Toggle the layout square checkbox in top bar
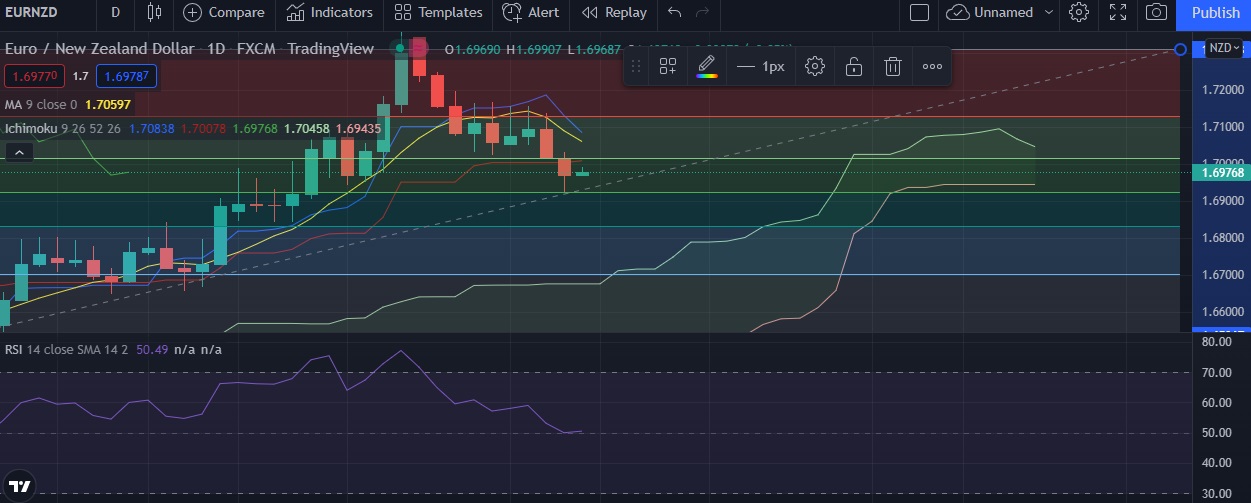The width and height of the screenshot is (1251, 503). click(919, 12)
